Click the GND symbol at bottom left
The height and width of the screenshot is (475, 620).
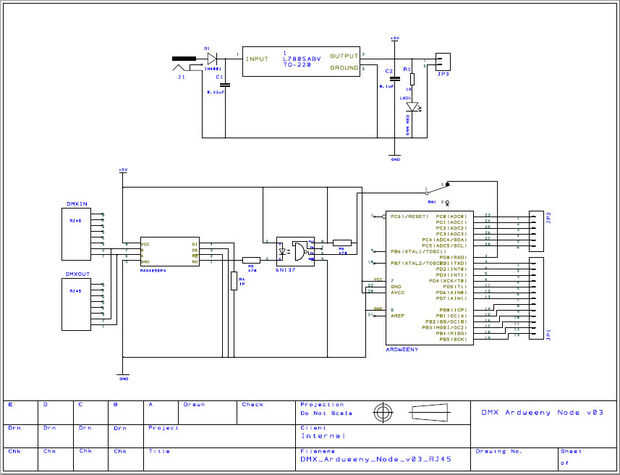coord(123,376)
